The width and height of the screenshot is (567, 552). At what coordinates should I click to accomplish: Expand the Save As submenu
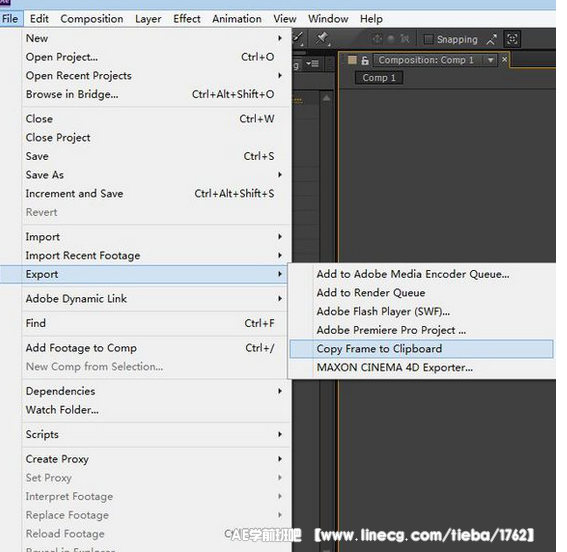[x=155, y=175]
